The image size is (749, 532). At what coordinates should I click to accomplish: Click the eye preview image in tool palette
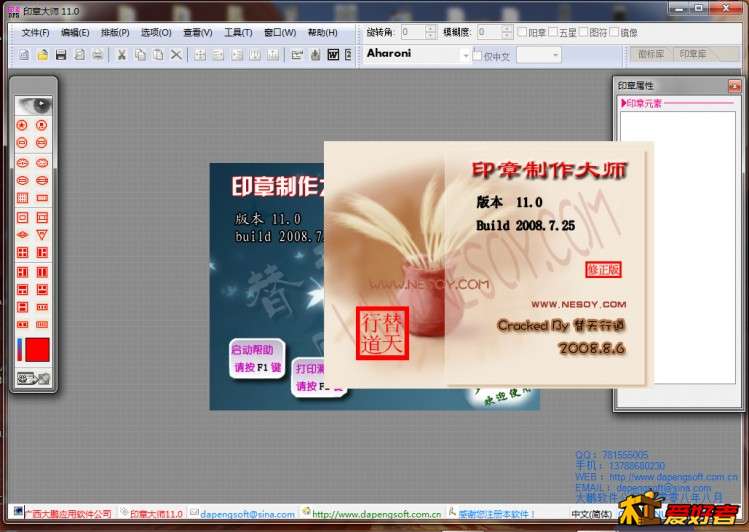(33, 105)
